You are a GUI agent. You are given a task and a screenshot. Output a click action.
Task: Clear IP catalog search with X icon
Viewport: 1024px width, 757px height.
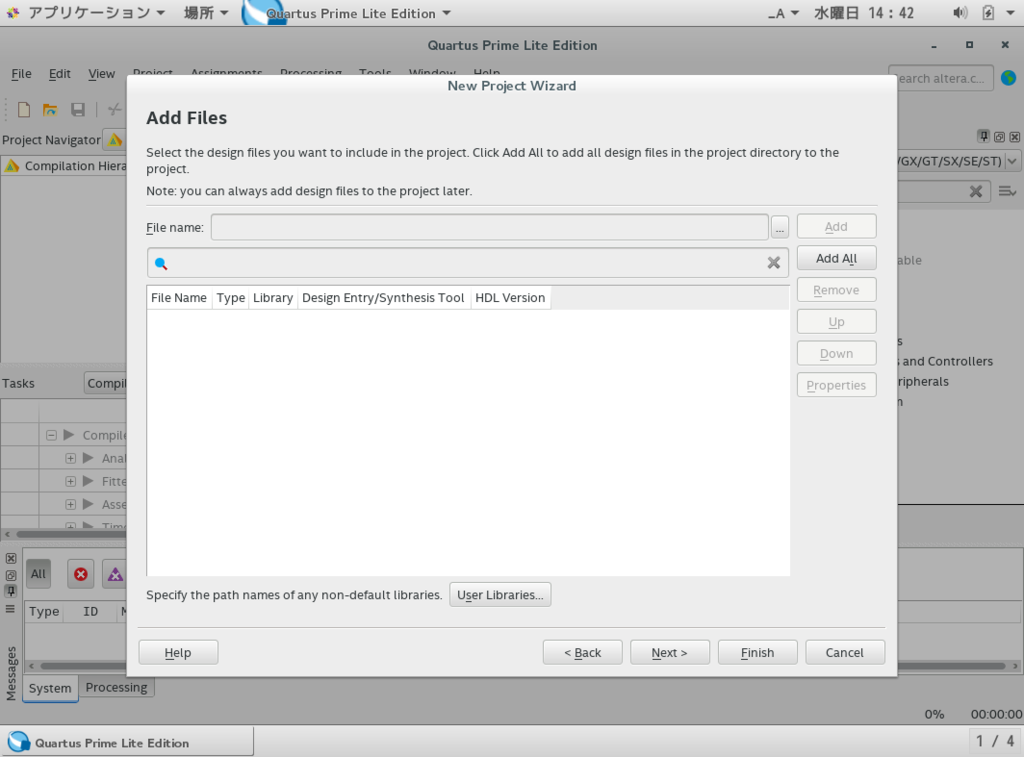click(x=976, y=191)
